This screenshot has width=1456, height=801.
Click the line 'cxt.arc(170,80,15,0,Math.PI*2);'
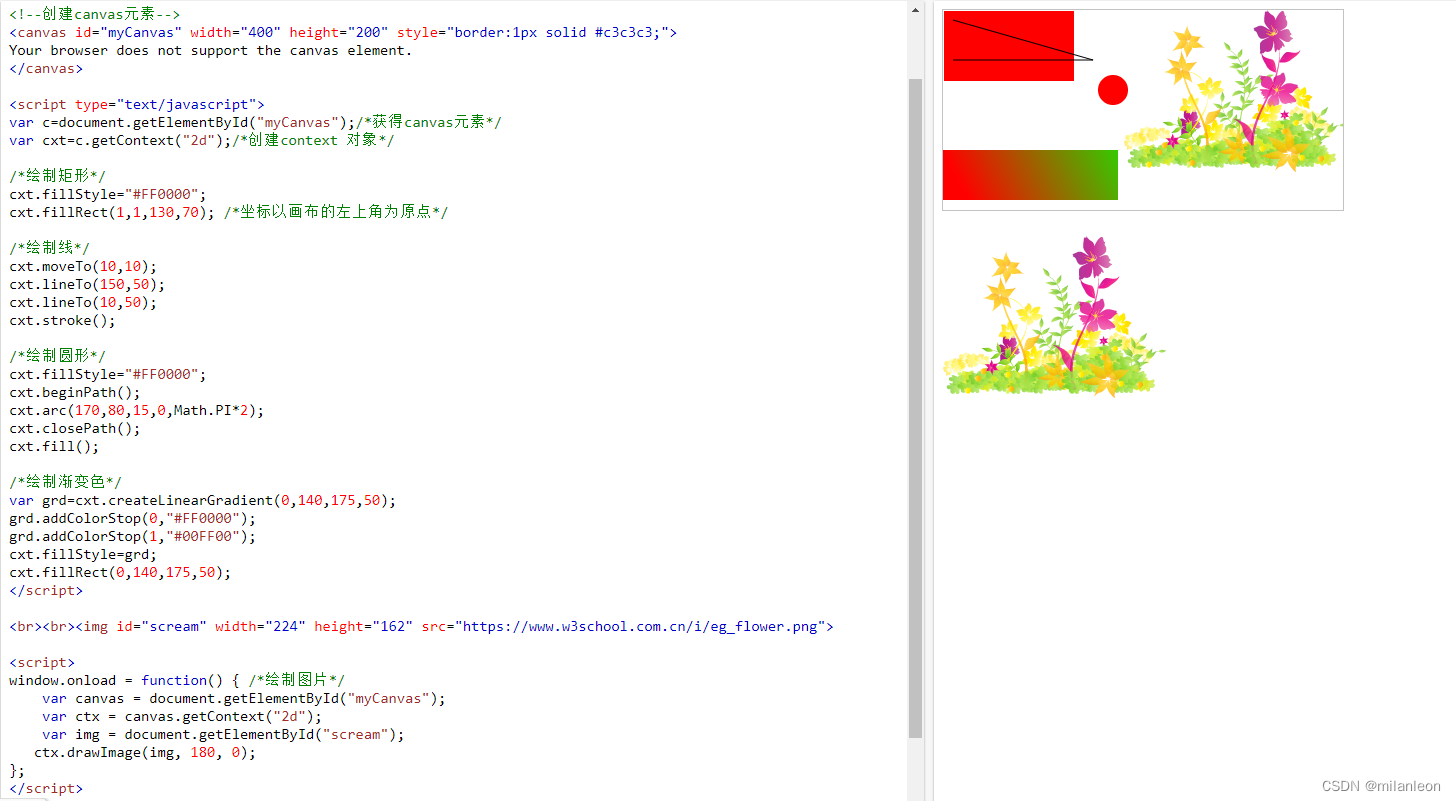pyautogui.click(x=137, y=410)
